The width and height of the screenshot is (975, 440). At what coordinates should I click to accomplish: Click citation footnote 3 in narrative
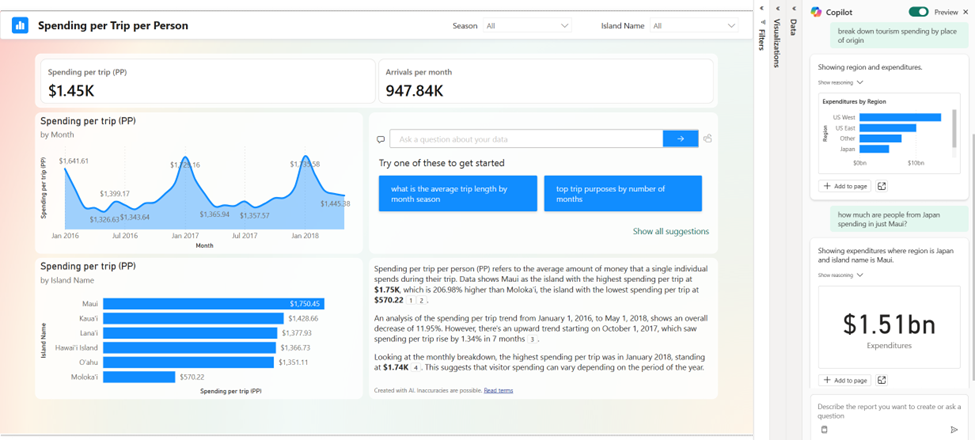pos(532,339)
